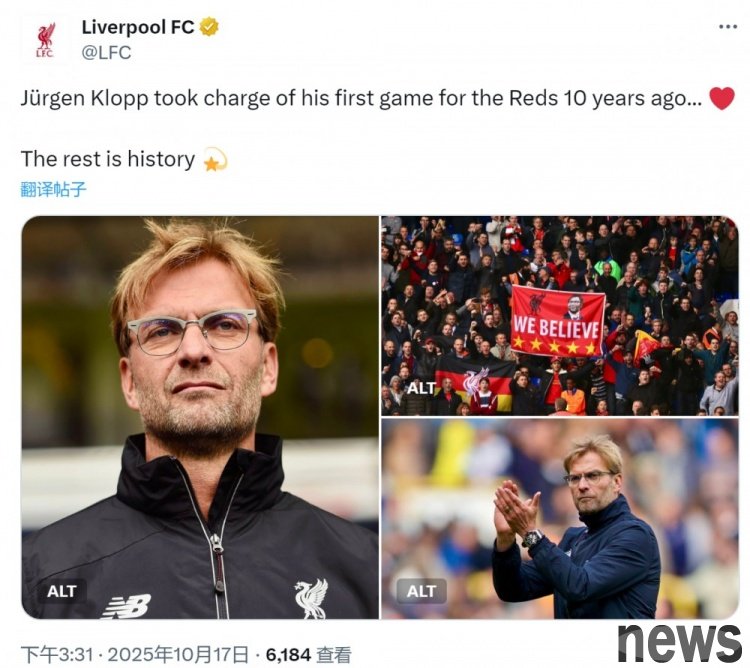Viewport: 750px width, 668px height.
Task: Click the 翻译帖子 translate post link
Action: [x=54, y=189]
